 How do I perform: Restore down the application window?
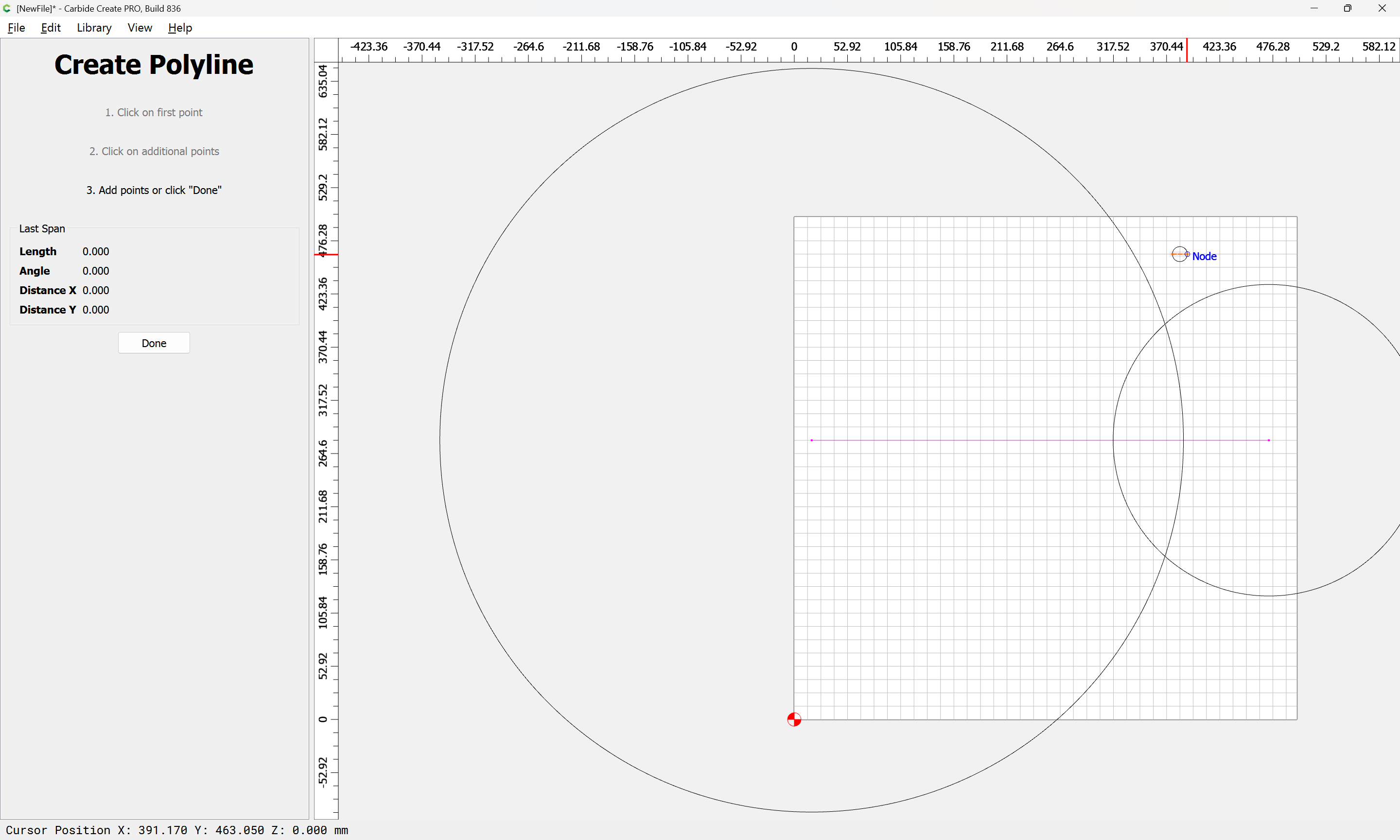pos(1347,8)
